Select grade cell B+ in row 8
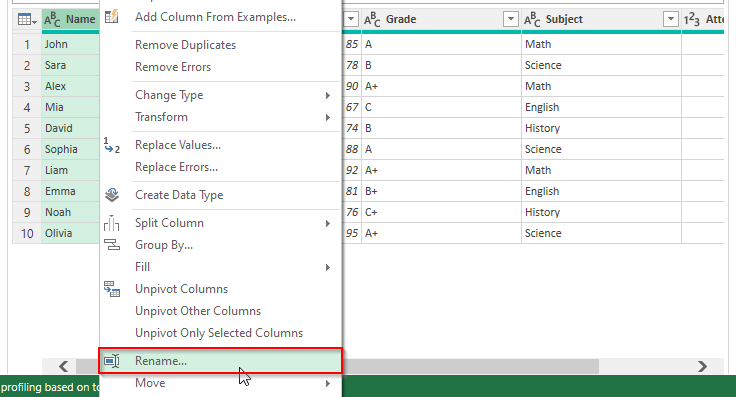 coord(441,191)
